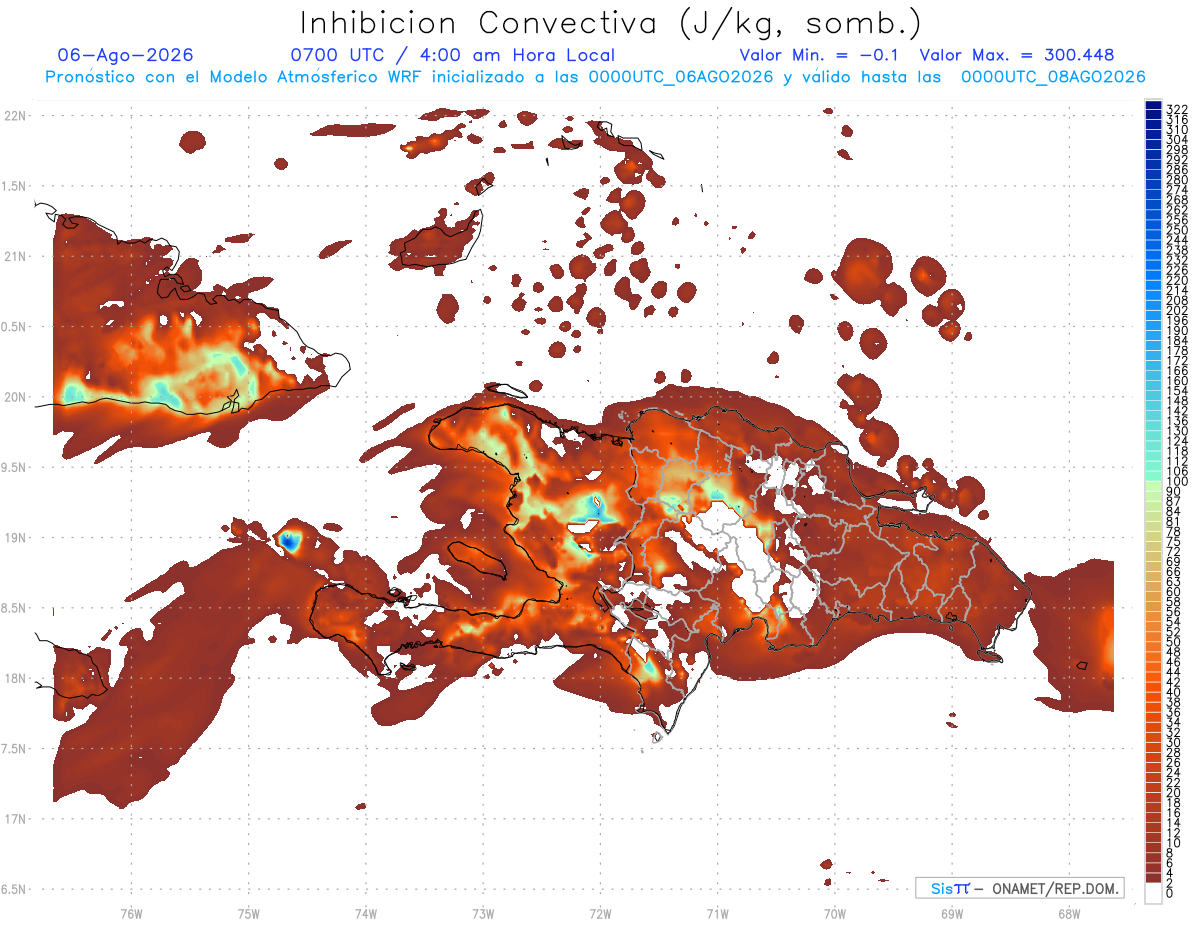Select the date text '06-Ago-2026'
The height and width of the screenshot is (927, 1200).
coord(126,55)
